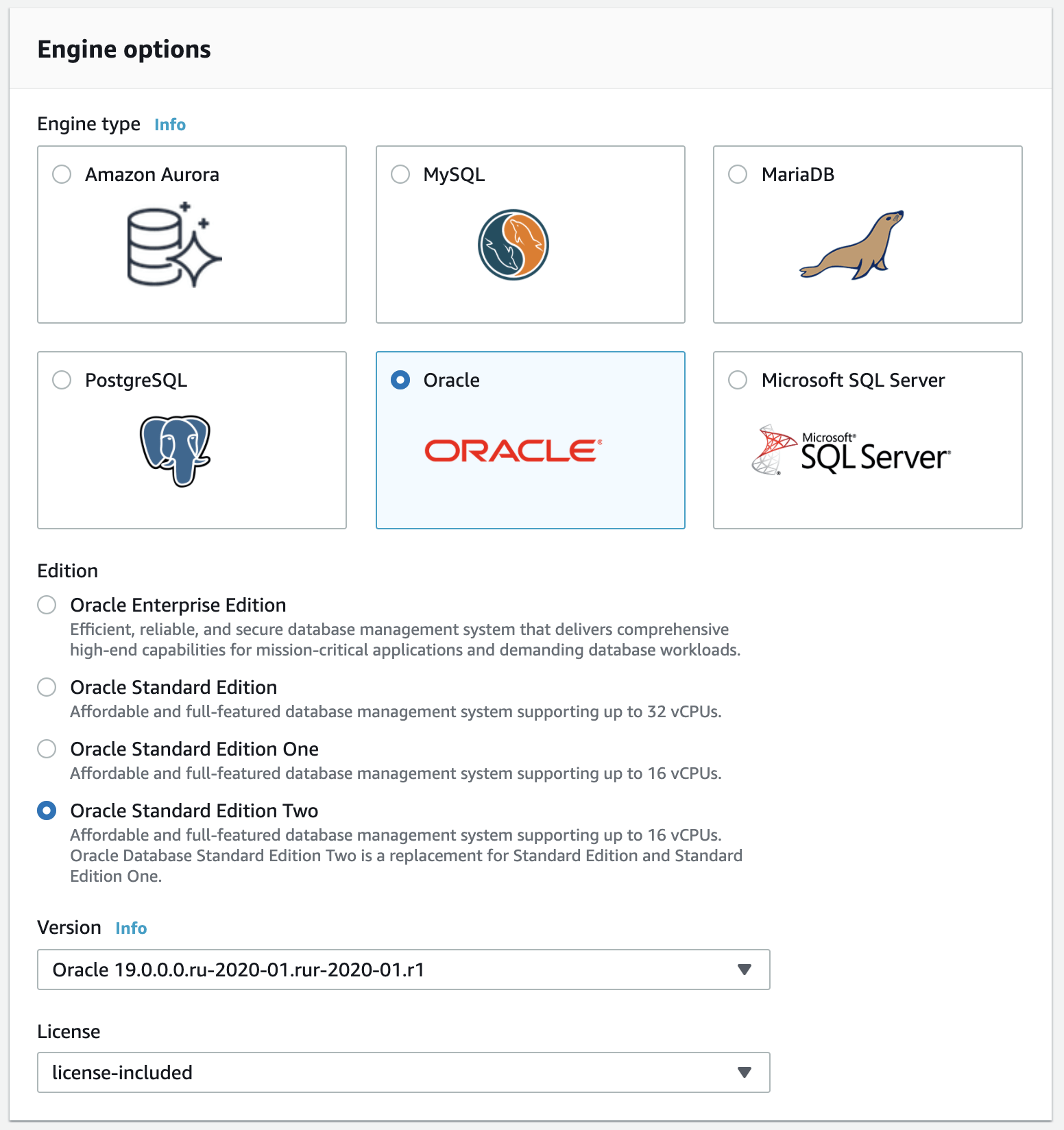The width and height of the screenshot is (1064, 1130).
Task: Select Oracle Standard Edition One
Action: [x=47, y=749]
